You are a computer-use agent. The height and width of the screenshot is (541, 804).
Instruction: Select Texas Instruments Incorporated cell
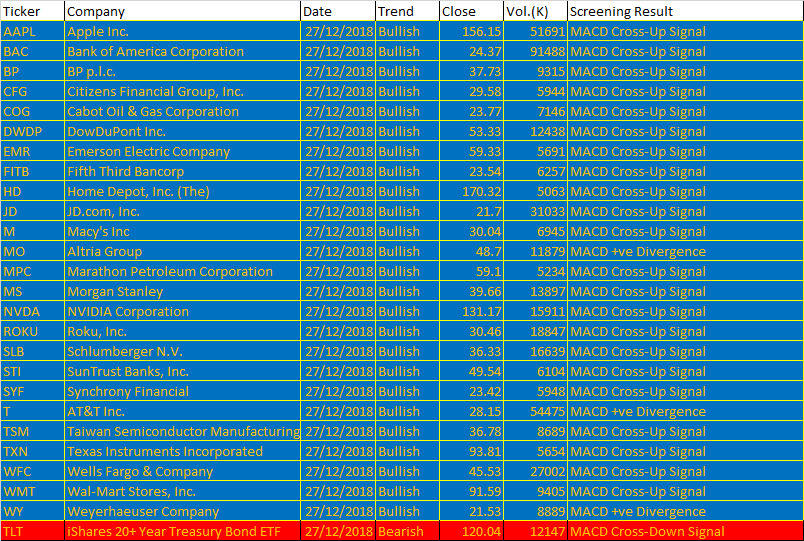coord(182,451)
